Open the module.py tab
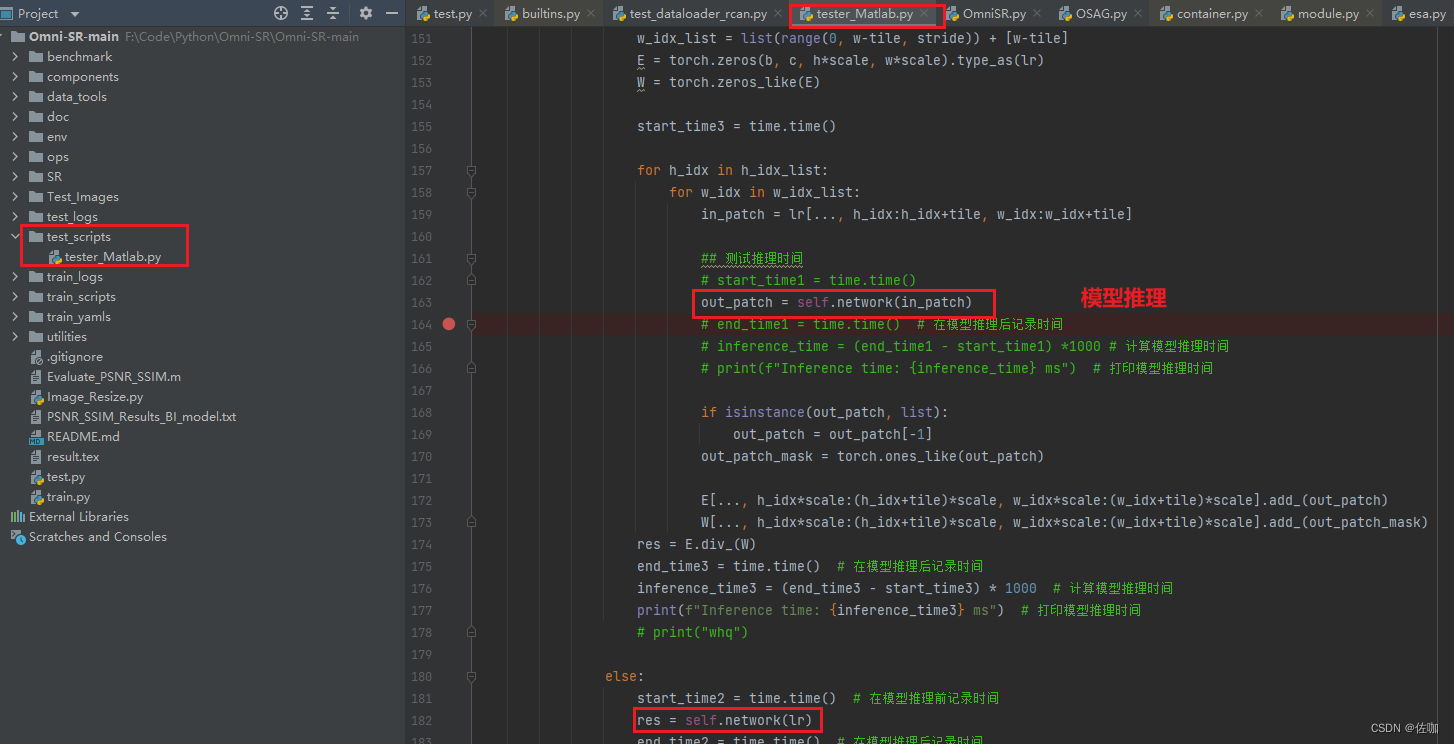This screenshot has height=744, width=1454. click(x=1328, y=14)
